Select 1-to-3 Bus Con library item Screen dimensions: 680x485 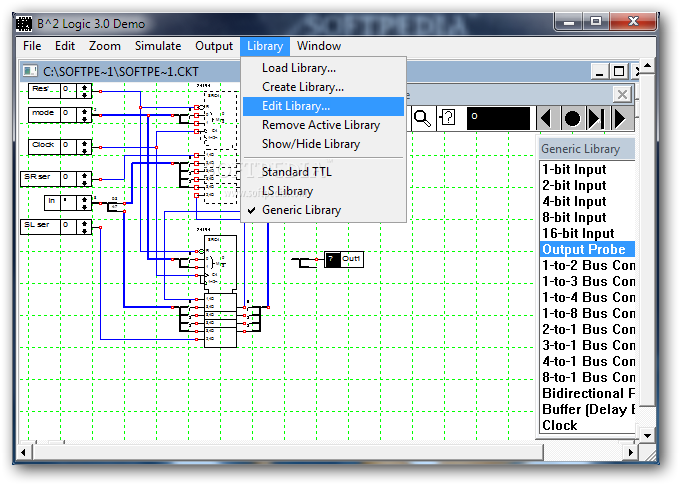click(587, 281)
